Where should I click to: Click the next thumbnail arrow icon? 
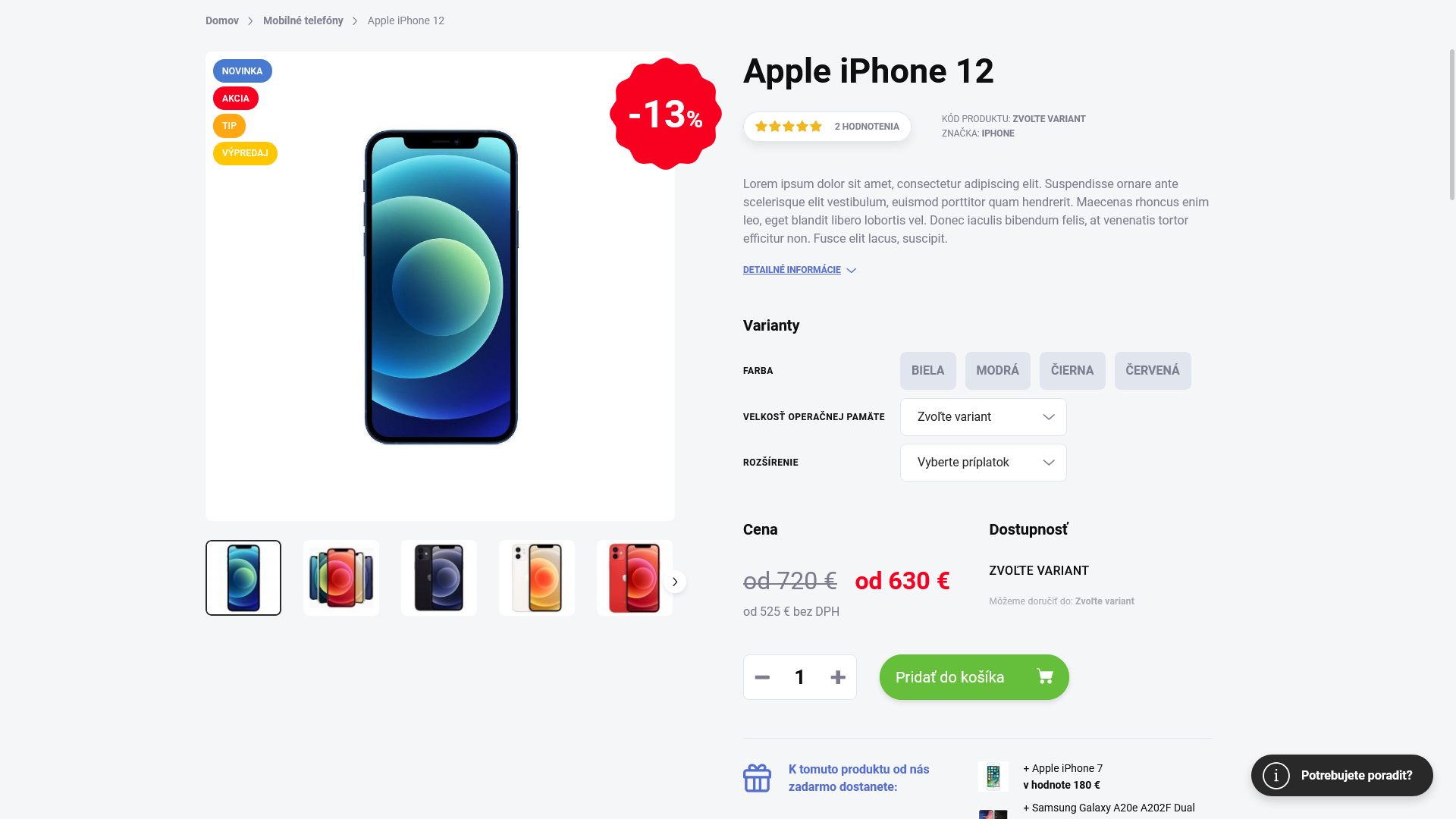674,582
